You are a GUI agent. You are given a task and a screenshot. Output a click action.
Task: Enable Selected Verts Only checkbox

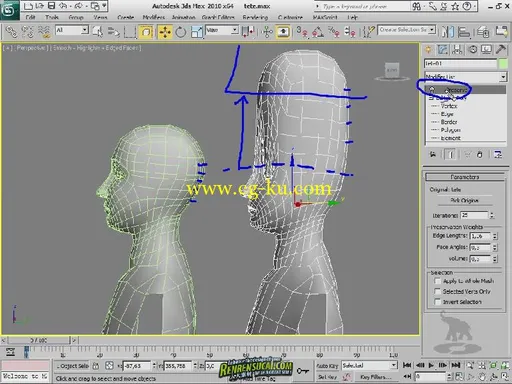click(437, 291)
